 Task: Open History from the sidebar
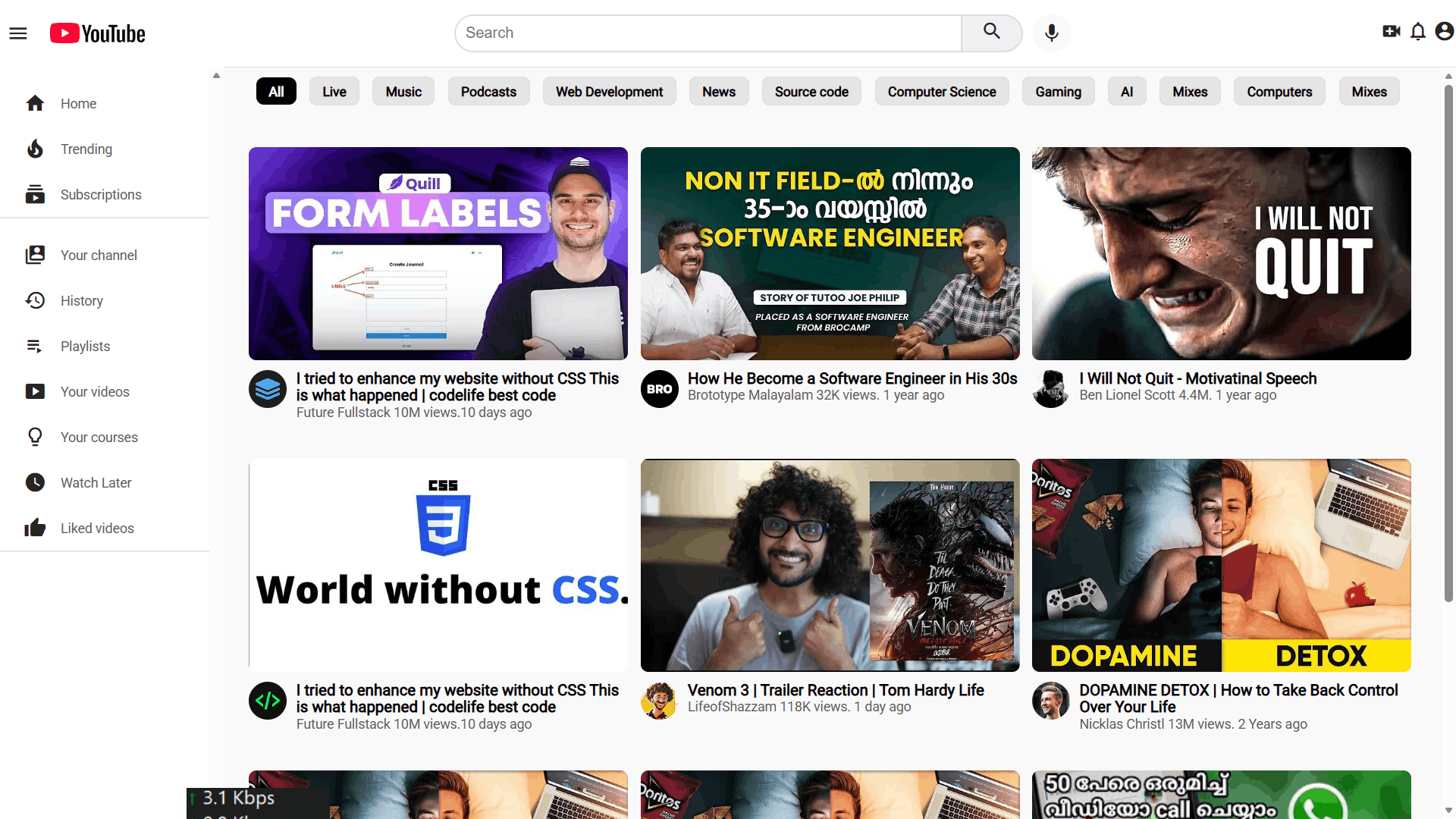[81, 301]
